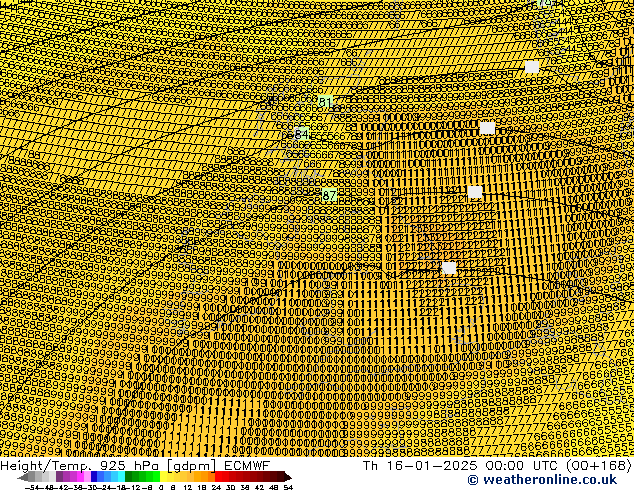
Task: Pick the bright green band on the temperature scale
Action: pyautogui.click(x=156, y=477)
